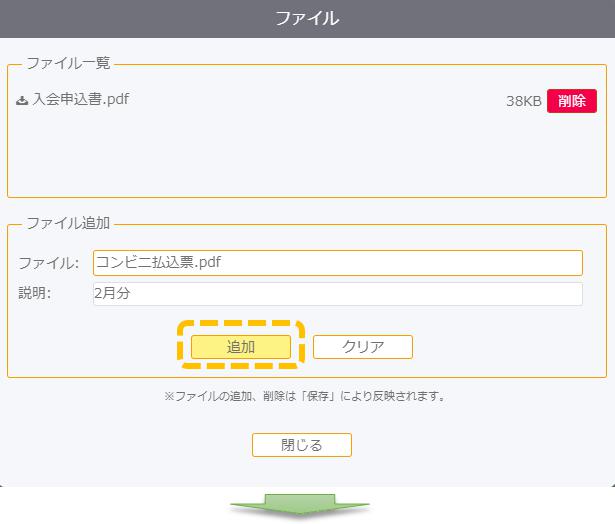Click the download icon beside 入会申込書.pdf

coord(22,100)
